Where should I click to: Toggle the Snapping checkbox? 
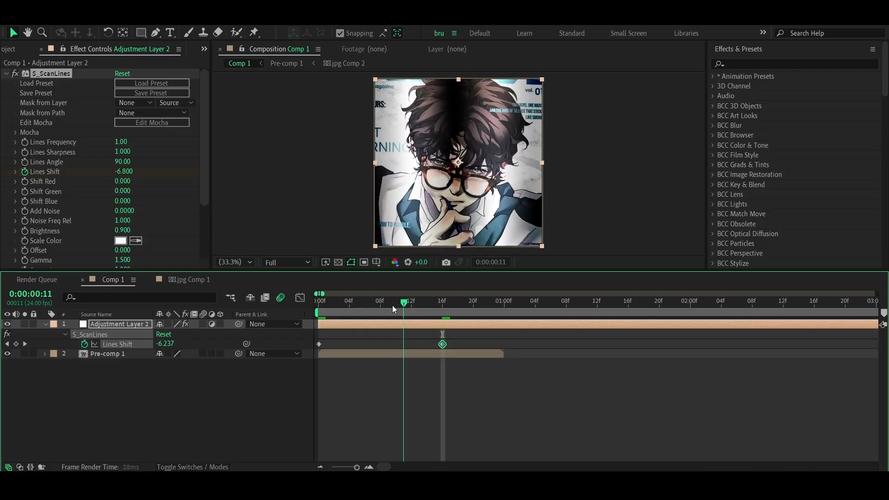(x=340, y=33)
